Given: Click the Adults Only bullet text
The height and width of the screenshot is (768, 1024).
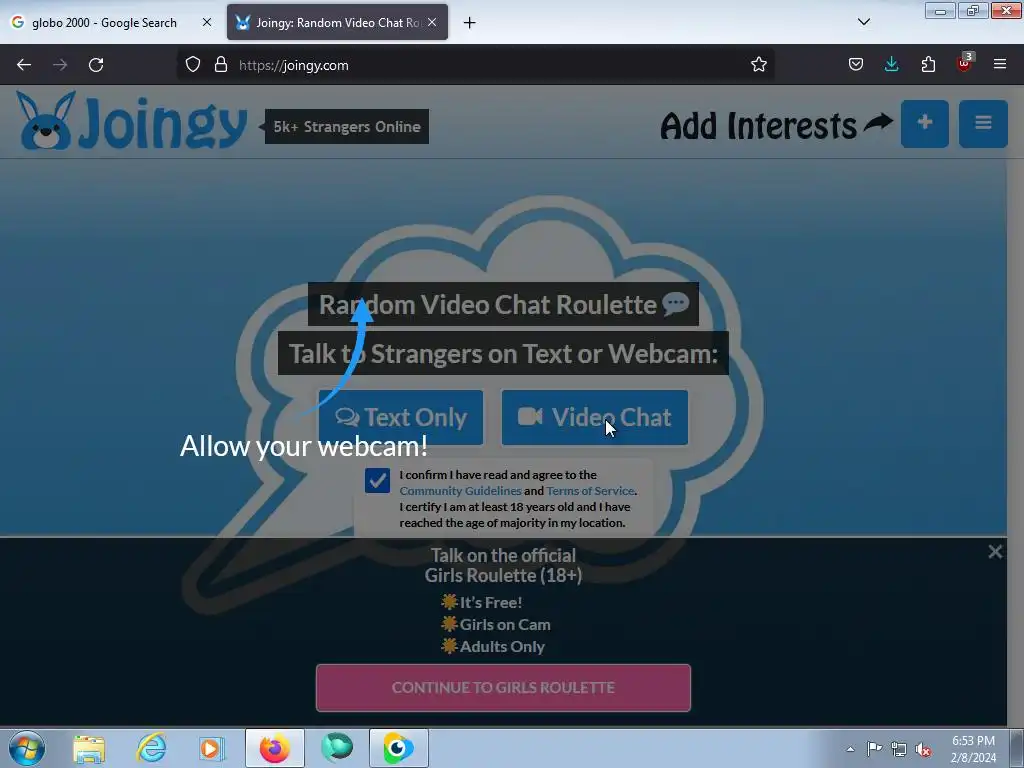Looking at the screenshot, I should click(502, 647).
